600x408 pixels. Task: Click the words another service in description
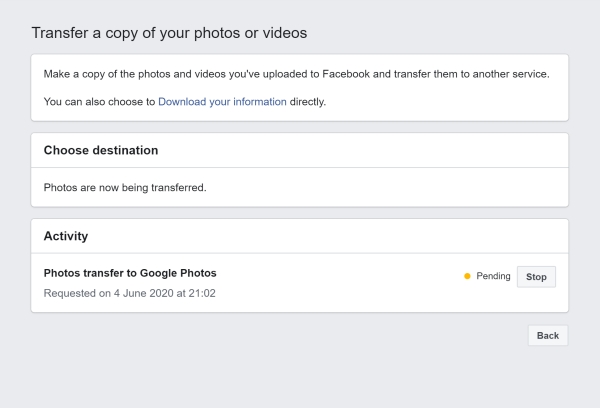coord(511,74)
